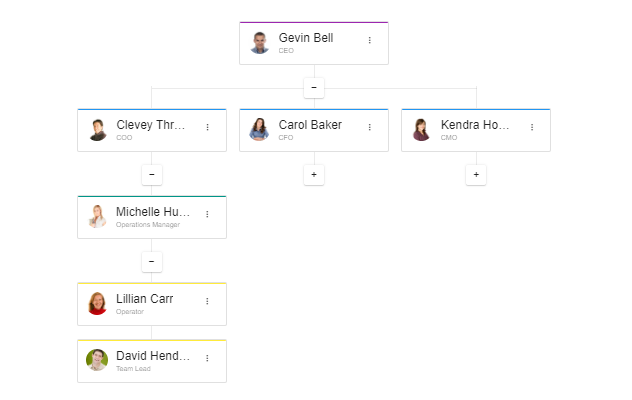Open Kendra Ho… card's three-dot menu
Image resolution: width=632 pixels, height=400 pixels.
[531, 128]
